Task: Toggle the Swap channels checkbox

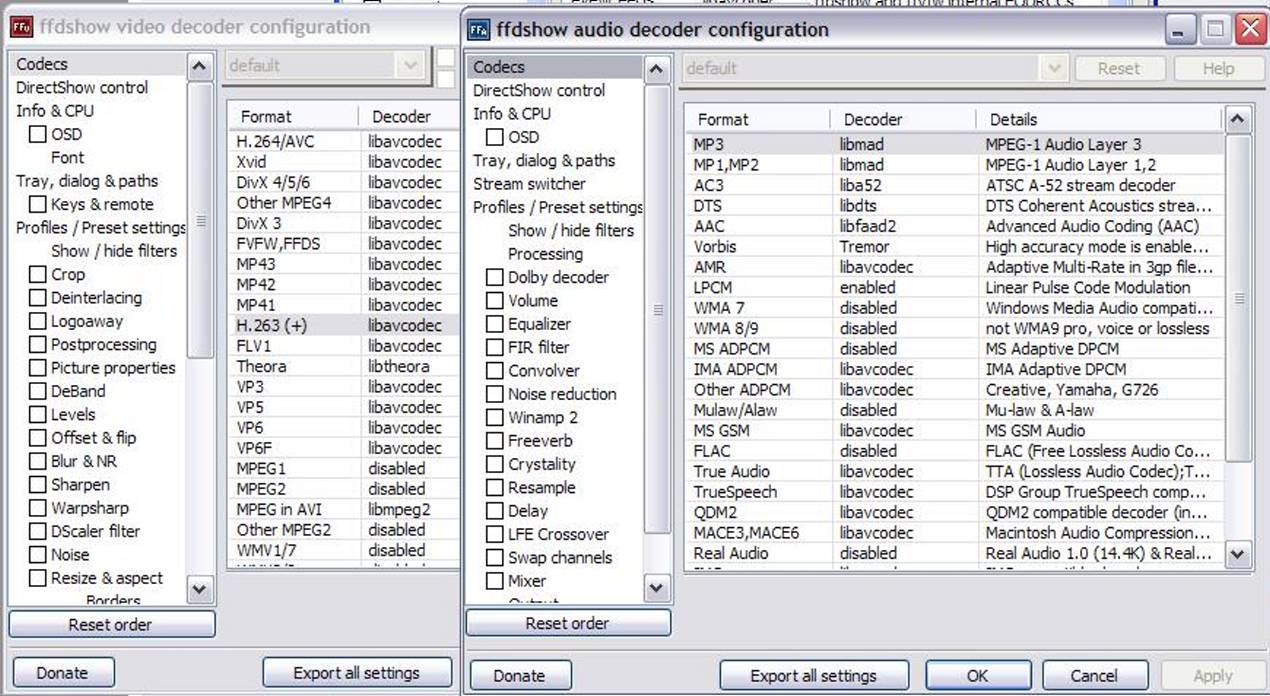Action: click(x=494, y=558)
